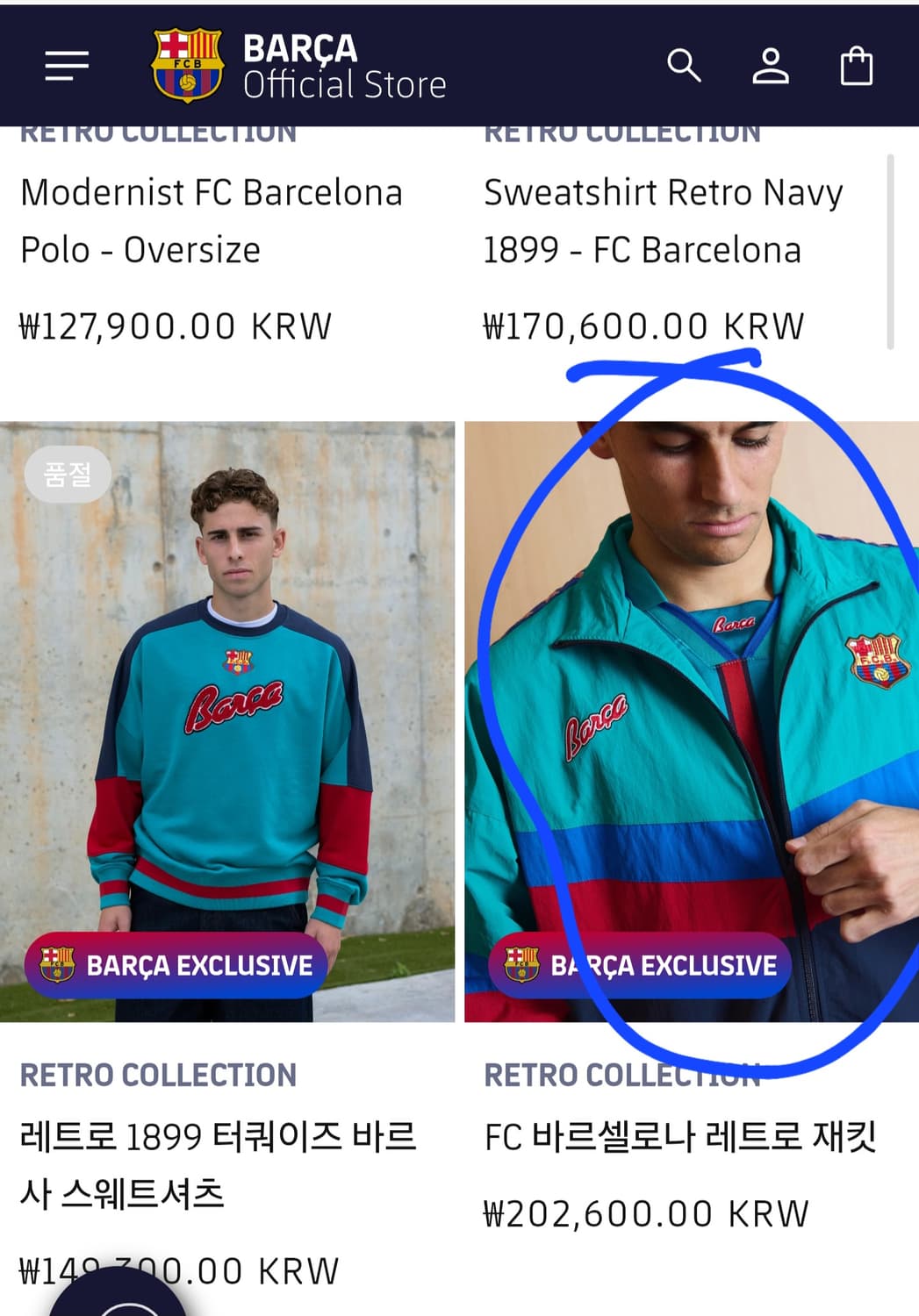Screen dimensions: 919x1316
Task: View the shopping bag icon
Action: coord(856,66)
